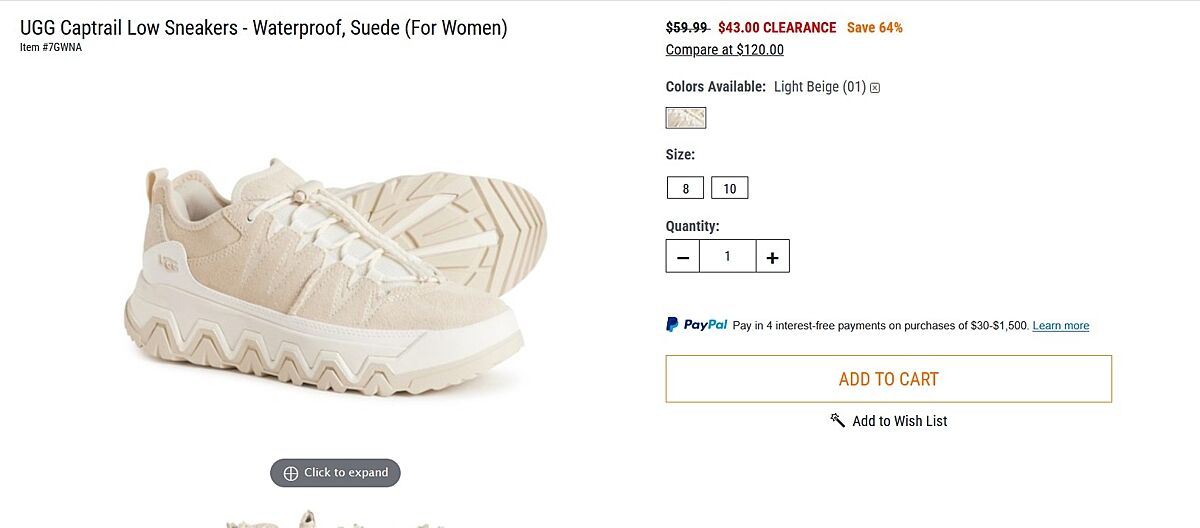Pick the Light Beige color swatch
Image resolution: width=1200 pixels, height=528 pixels.
point(686,118)
